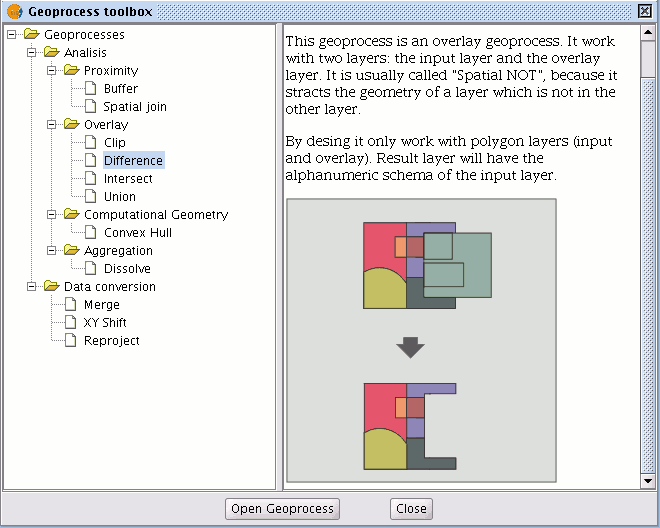This screenshot has width=660, height=528.
Task: Select the Merge geoprocess
Action: click(101, 304)
